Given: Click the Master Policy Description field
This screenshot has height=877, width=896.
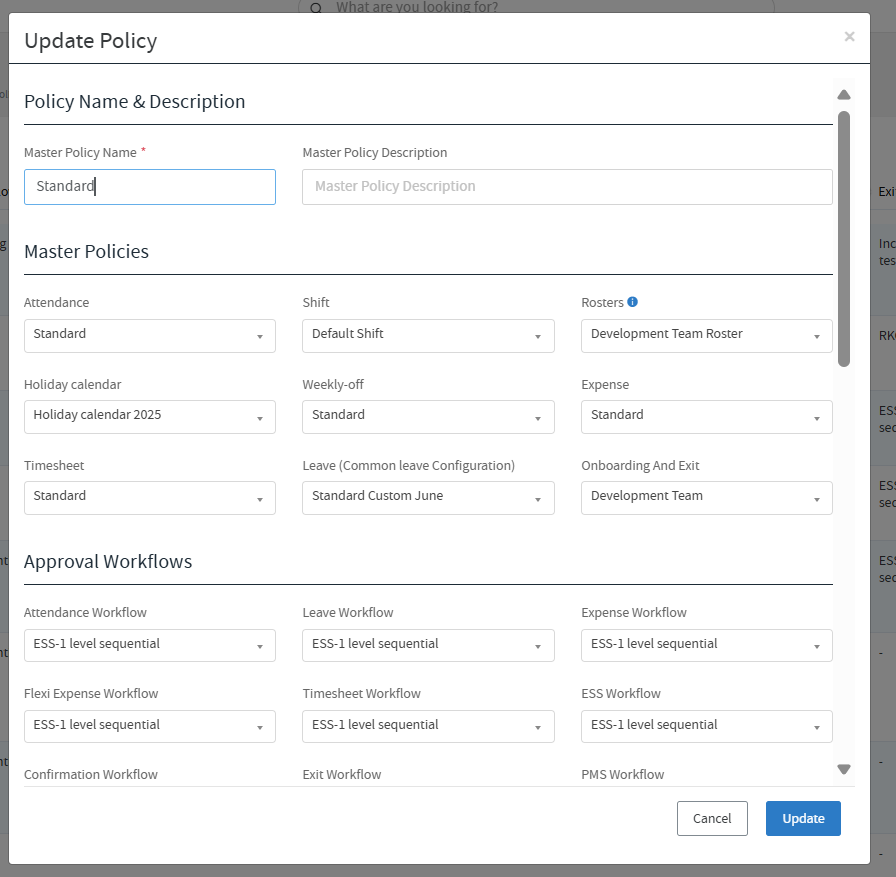Looking at the screenshot, I should click(x=567, y=187).
